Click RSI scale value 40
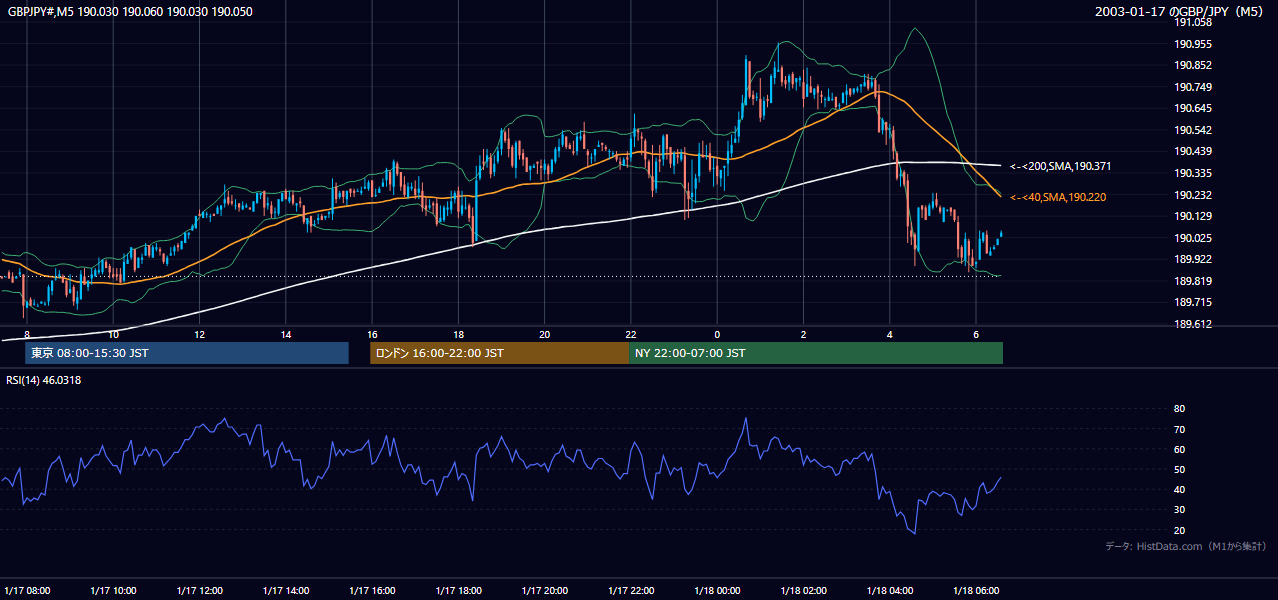The image size is (1278, 600). coord(1179,489)
